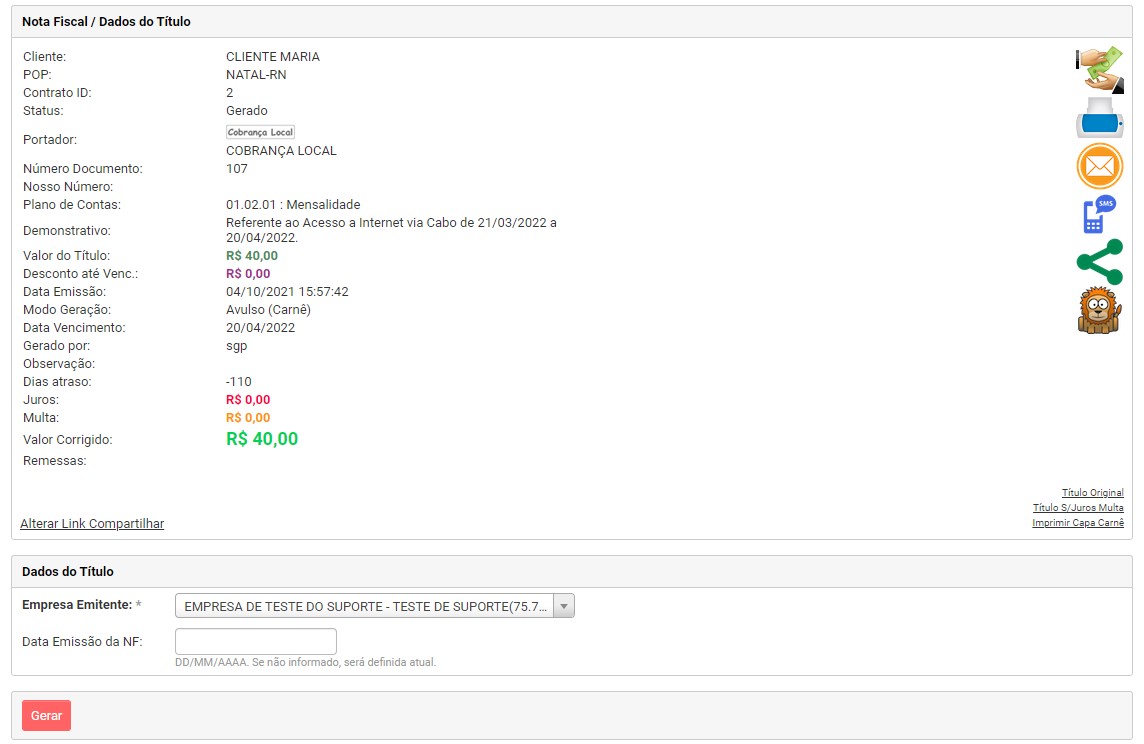Open the Título Original link
Image resolution: width=1144 pixels, height=744 pixels.
pos(1092,493)
